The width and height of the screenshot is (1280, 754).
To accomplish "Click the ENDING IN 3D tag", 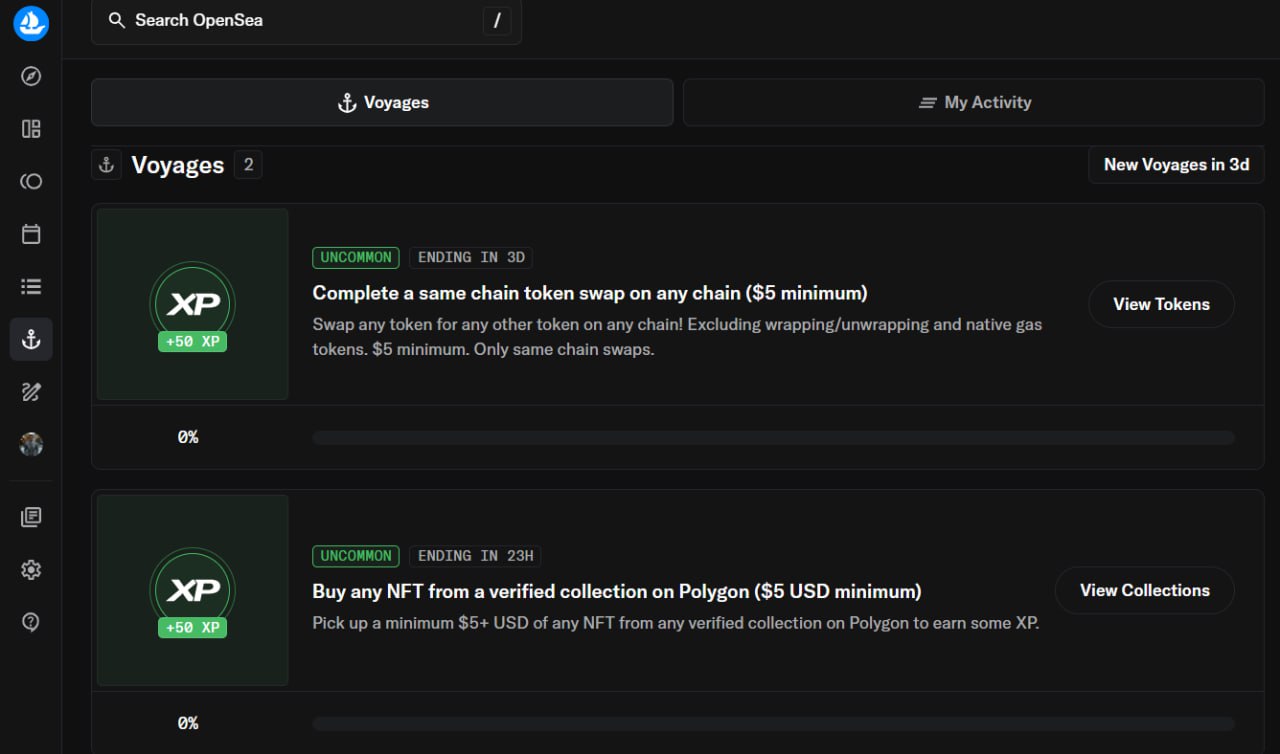I will pos(471,257).
